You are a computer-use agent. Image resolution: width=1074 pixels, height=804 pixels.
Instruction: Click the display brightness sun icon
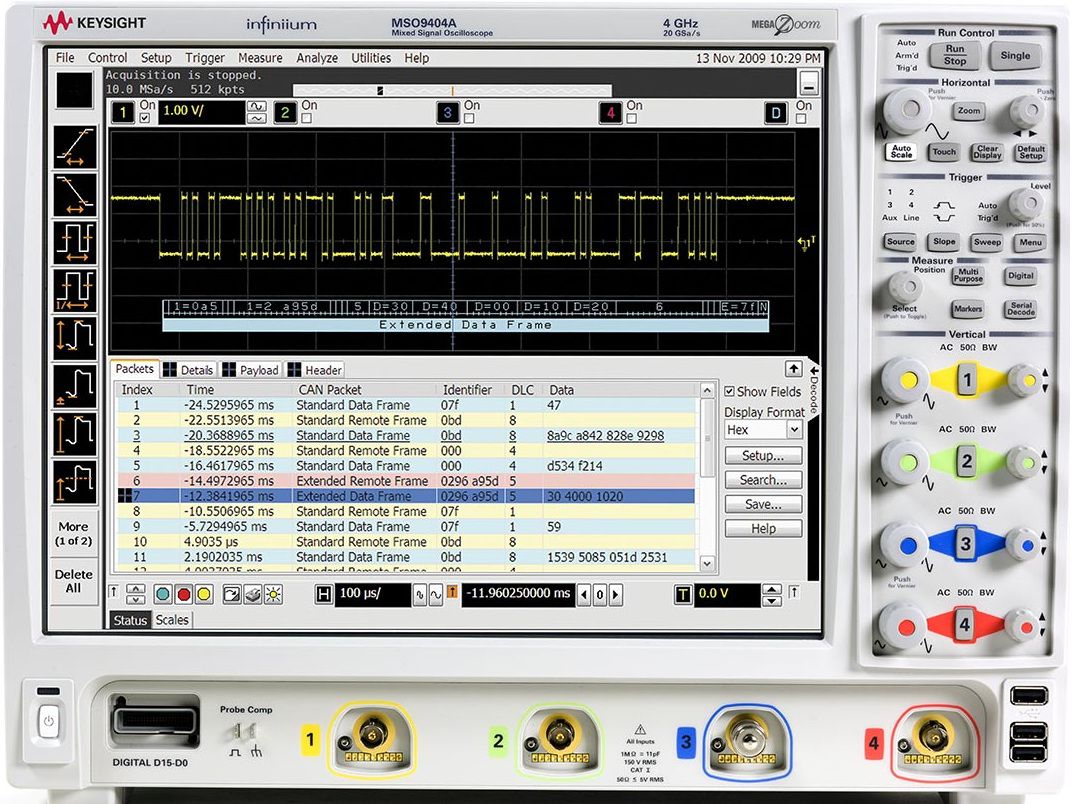coord(273,594)
